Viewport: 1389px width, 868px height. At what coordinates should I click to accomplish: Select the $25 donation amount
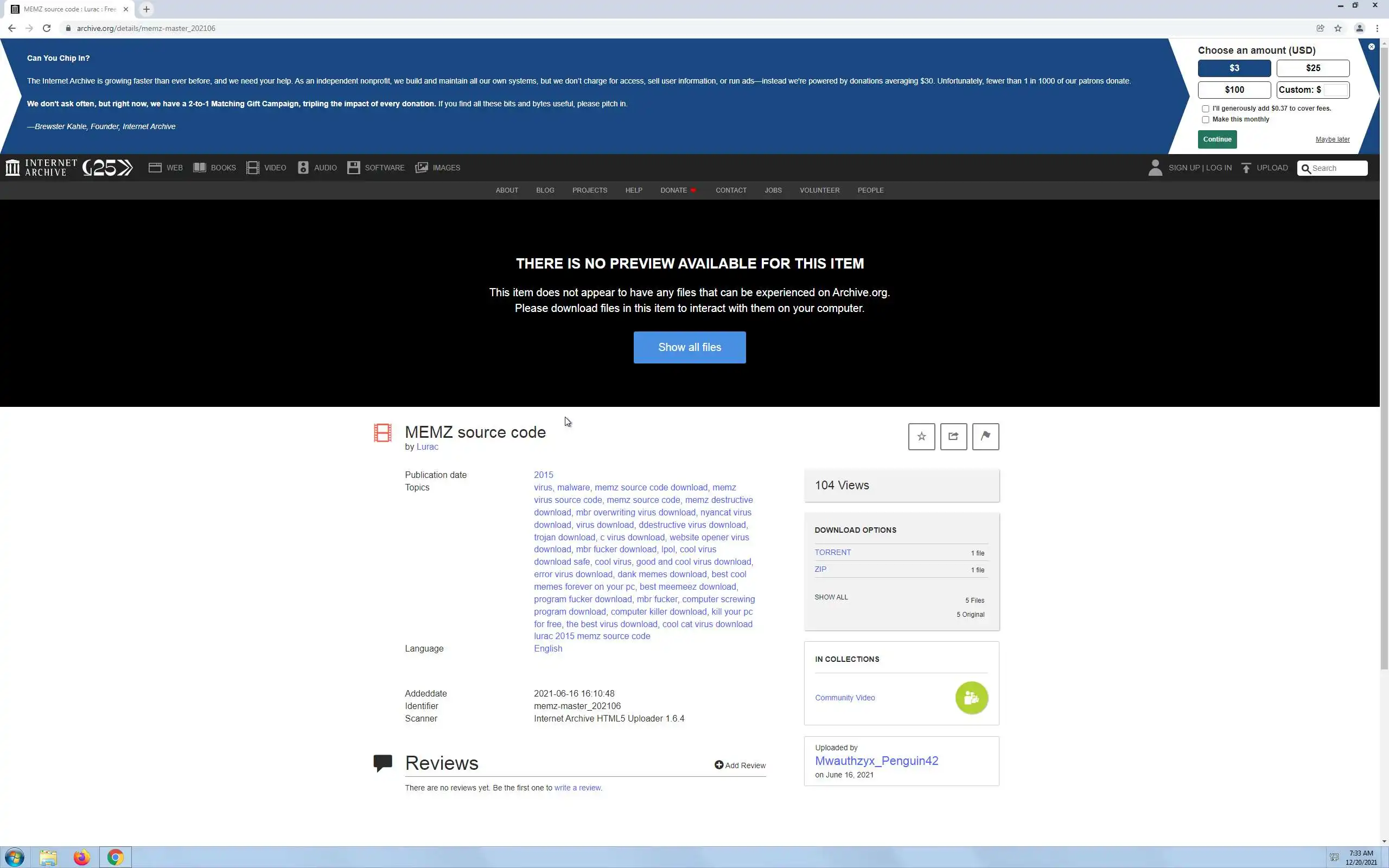[x=1312, y=68]
